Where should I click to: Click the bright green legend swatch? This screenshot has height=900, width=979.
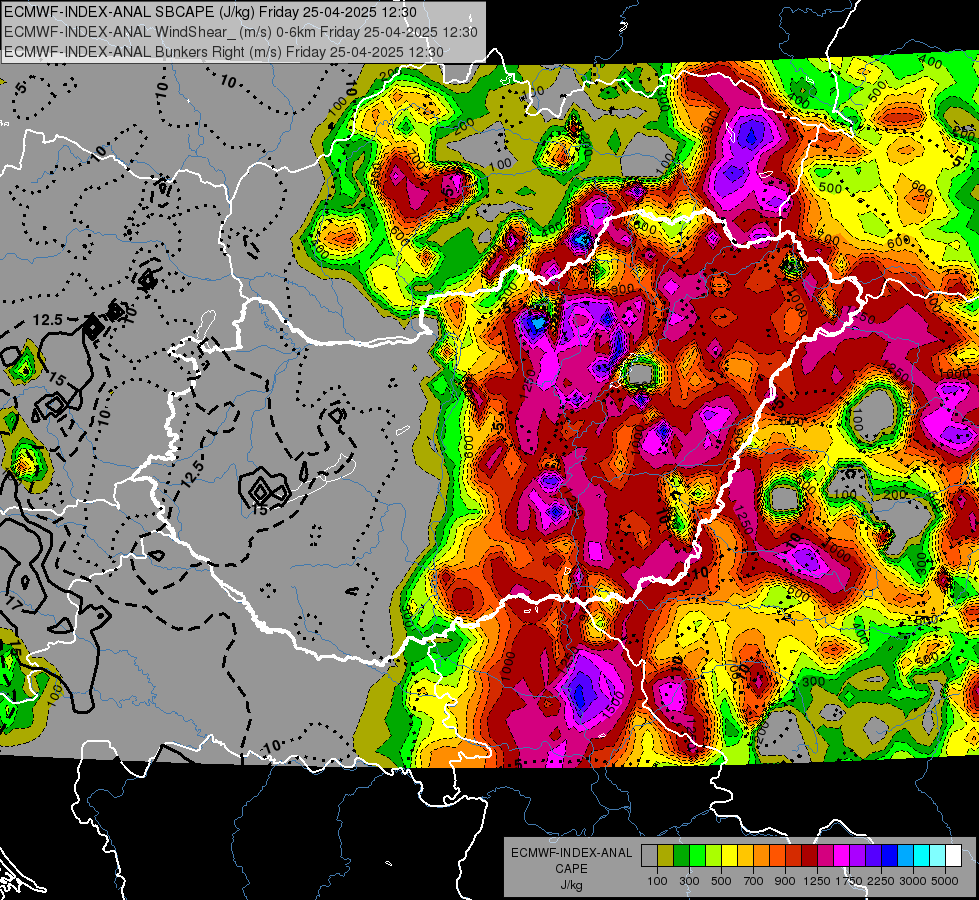[x=697, y=855]
